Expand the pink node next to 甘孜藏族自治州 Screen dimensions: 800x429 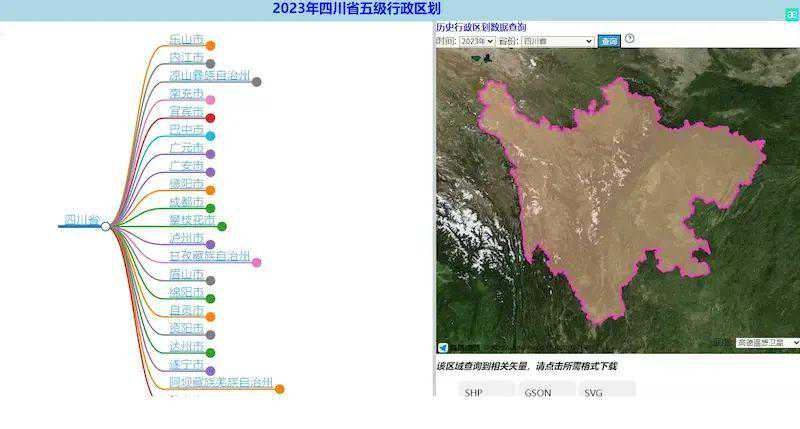tap(257, 262)
